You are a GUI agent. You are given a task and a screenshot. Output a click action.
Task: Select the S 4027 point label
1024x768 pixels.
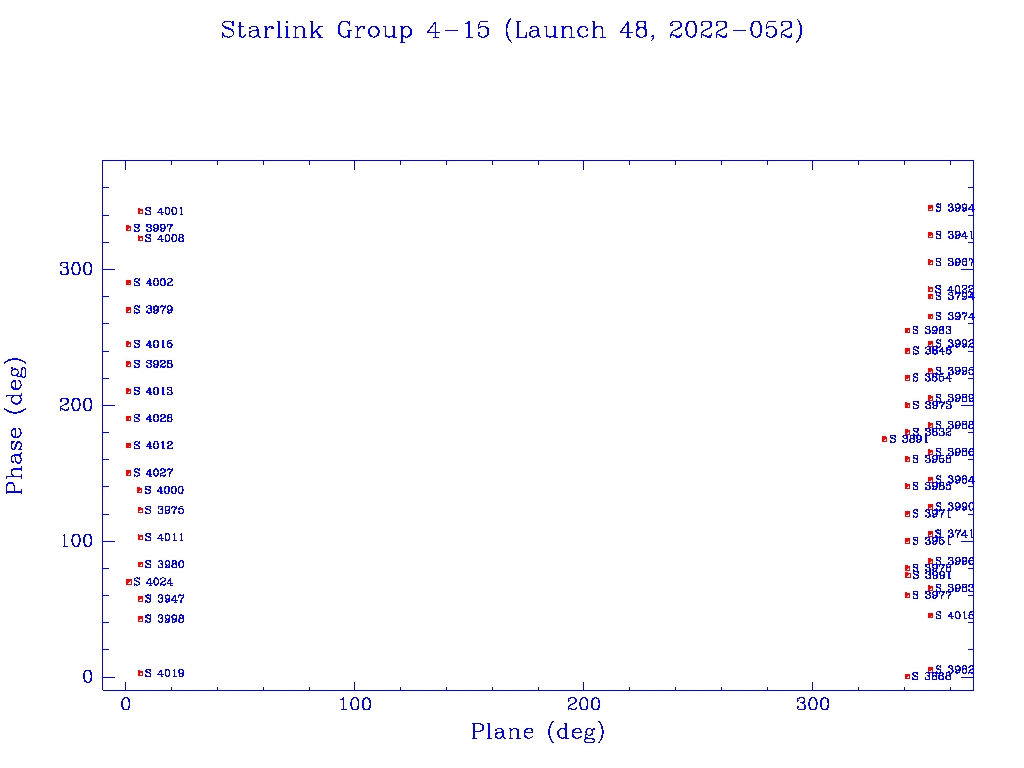coord(153,473)
